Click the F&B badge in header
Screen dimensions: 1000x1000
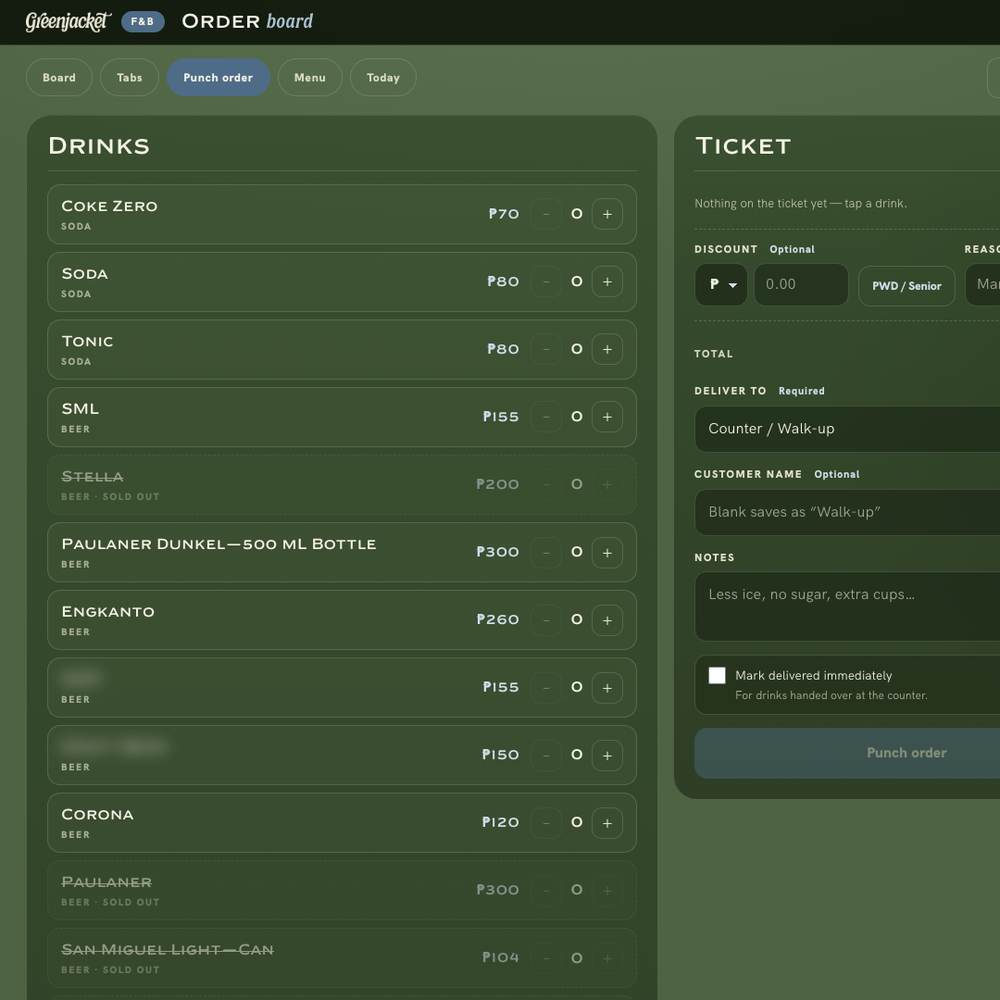(142, 22)
